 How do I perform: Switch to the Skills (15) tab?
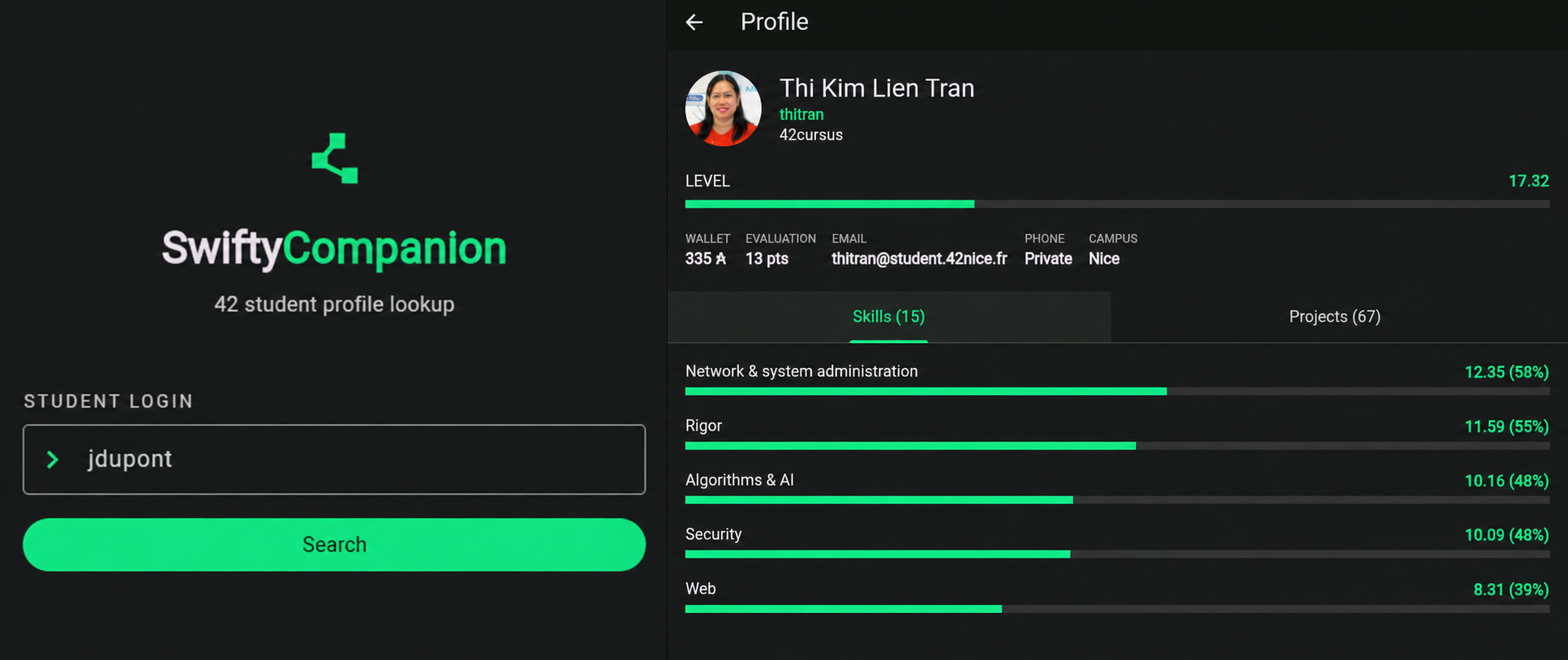[x=889, y=317]
